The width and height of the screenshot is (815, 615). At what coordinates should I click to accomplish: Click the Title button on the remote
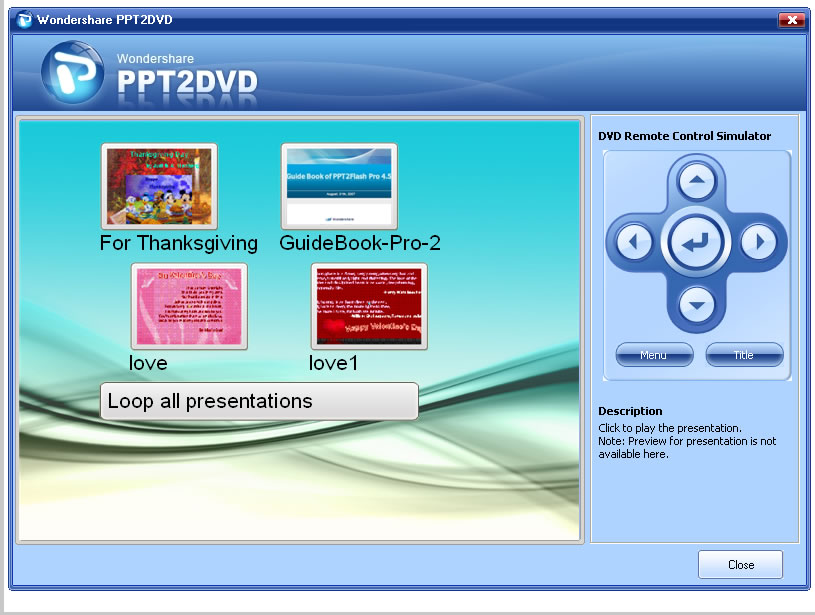pos(744,355)
